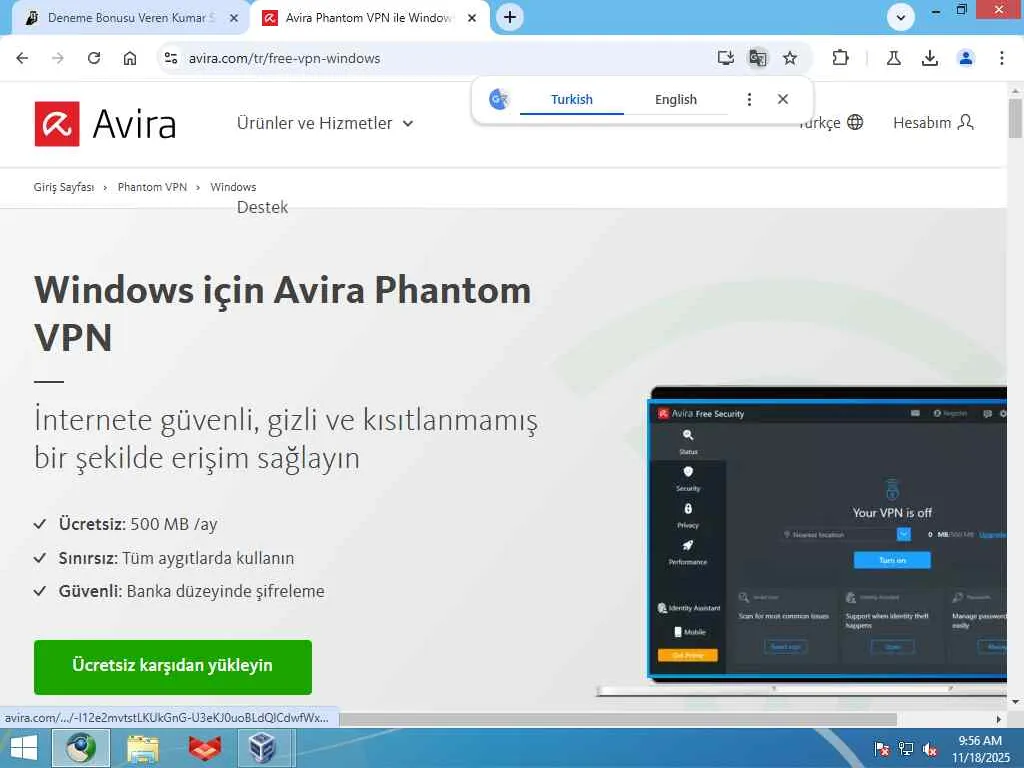1024x768 pixels.
Task: Open Phantom VPN breadcrumb link
Action: (x=152, y=187)
